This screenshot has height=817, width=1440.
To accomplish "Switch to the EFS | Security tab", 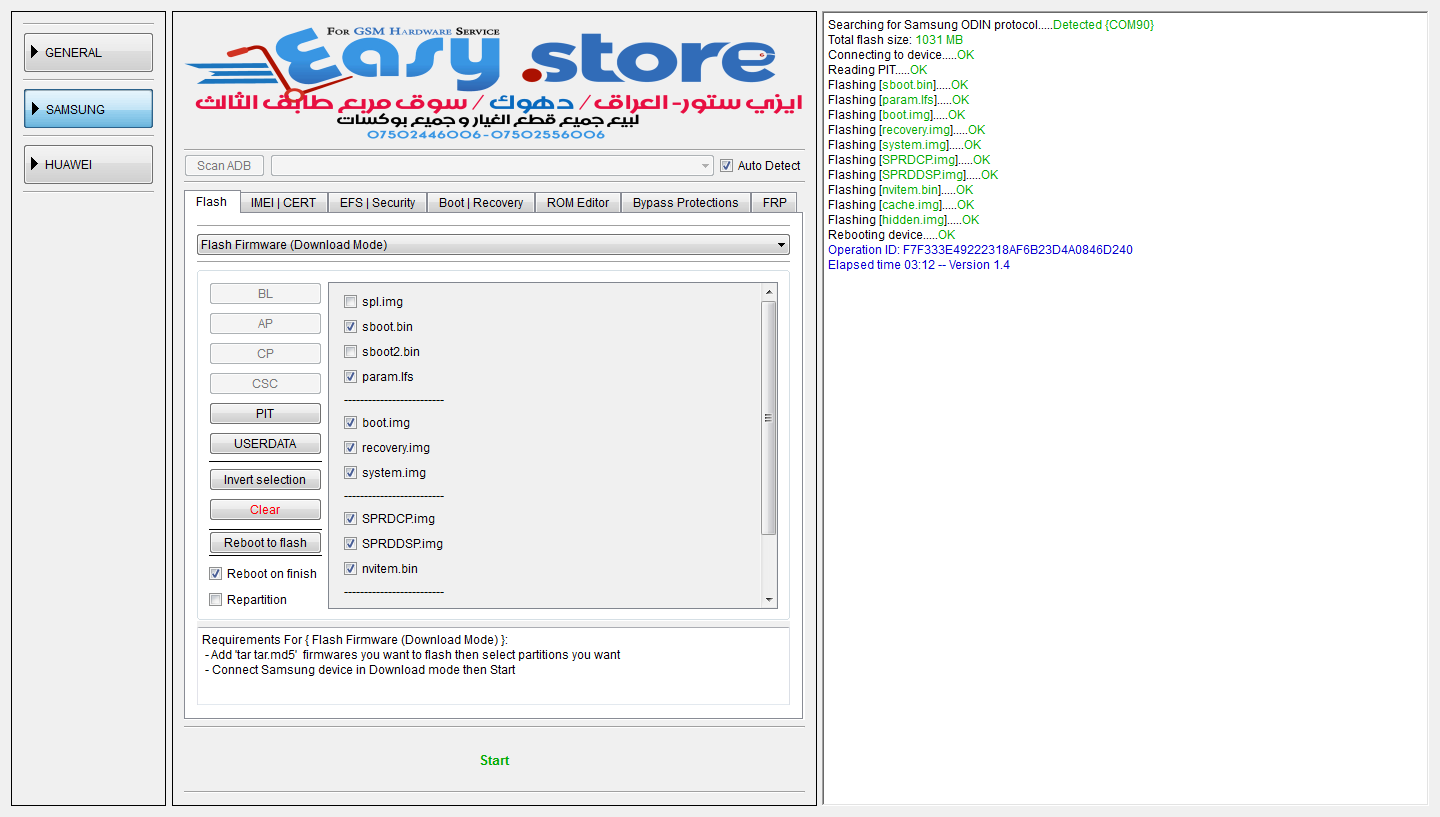I will click(x=377, y=203).
